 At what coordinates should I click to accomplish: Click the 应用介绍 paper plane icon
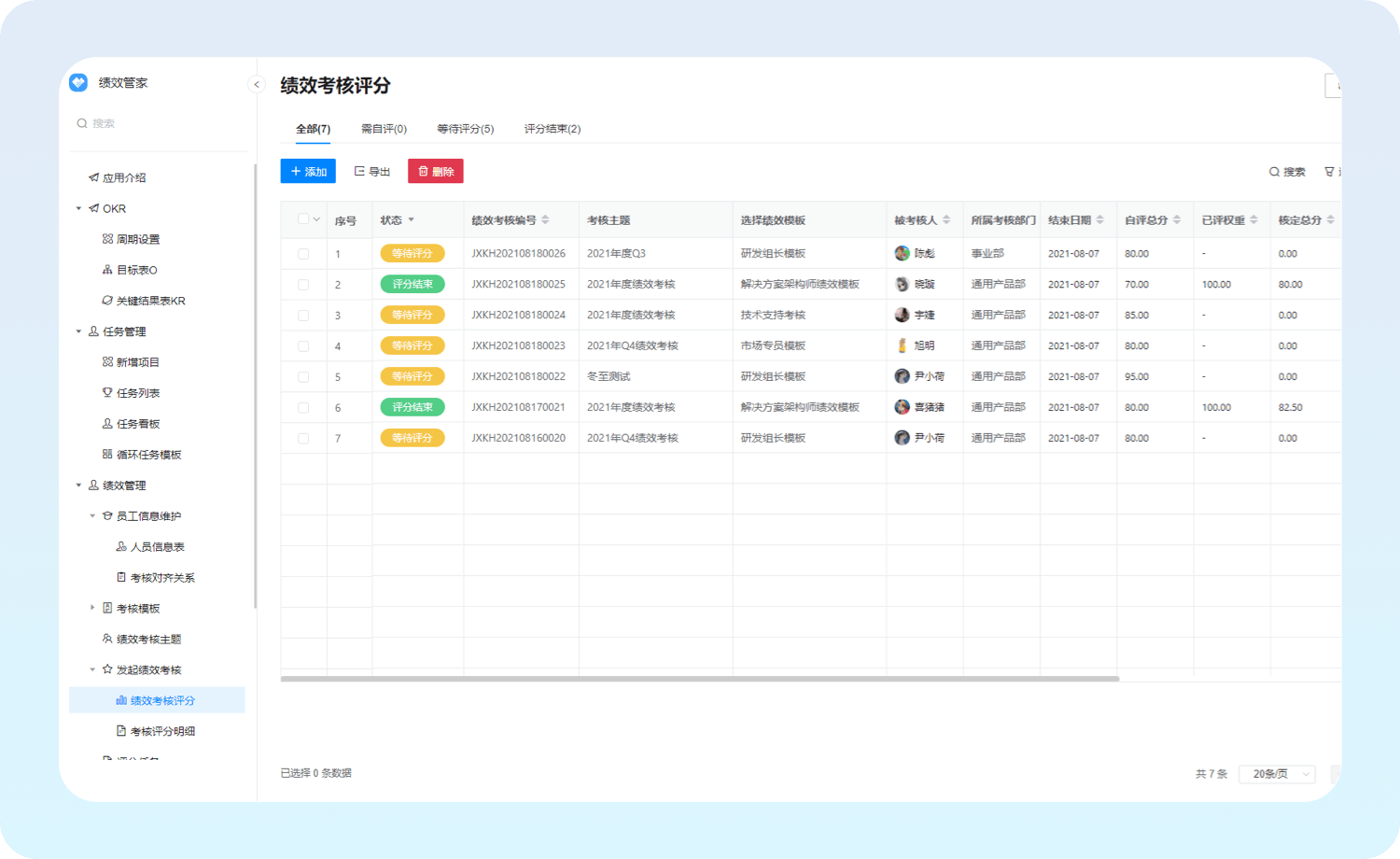tap(93, 177)
